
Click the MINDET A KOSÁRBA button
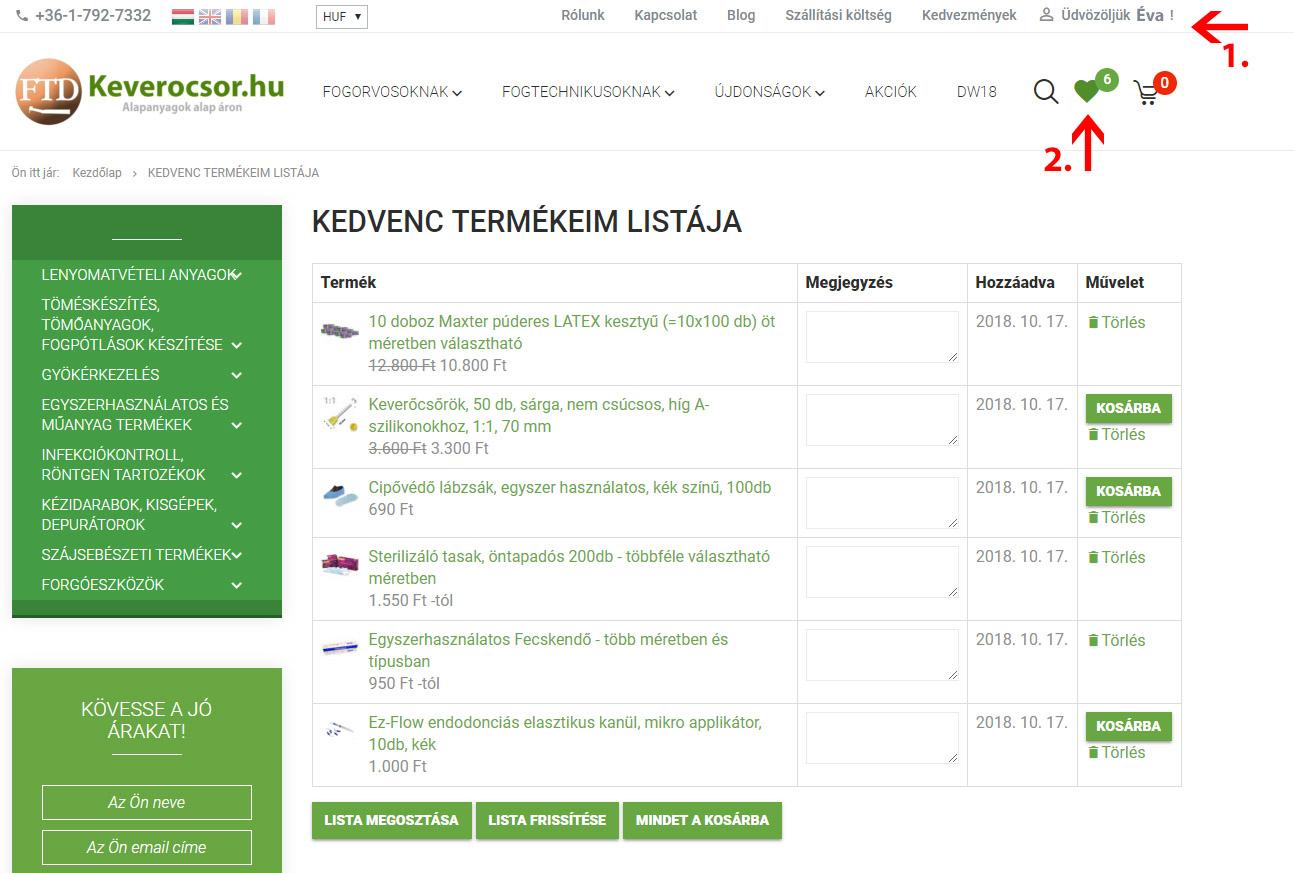point(702,820)
